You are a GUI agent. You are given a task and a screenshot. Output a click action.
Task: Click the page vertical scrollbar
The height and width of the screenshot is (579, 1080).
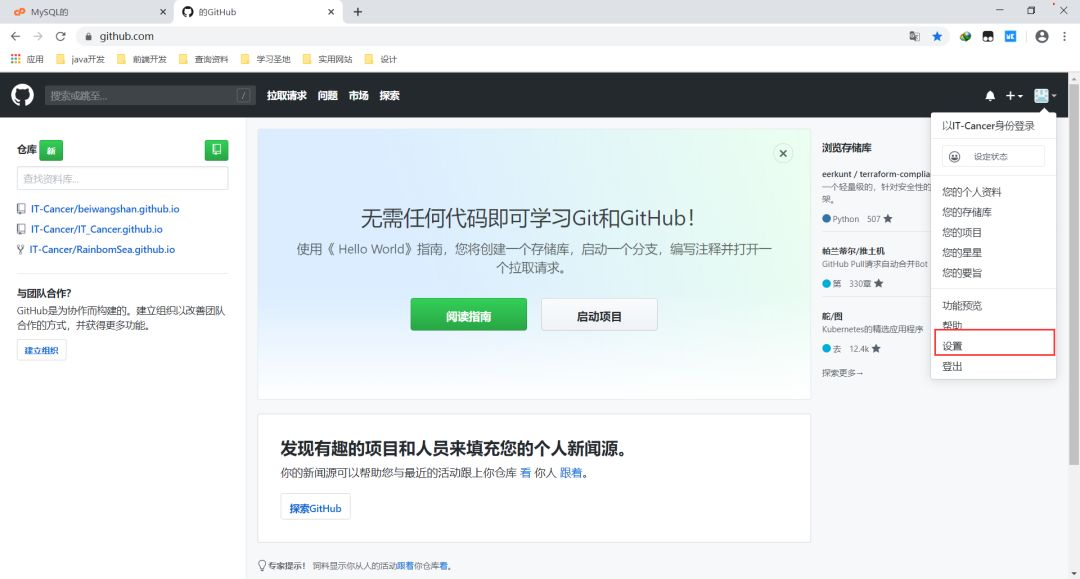point(1074,275)
